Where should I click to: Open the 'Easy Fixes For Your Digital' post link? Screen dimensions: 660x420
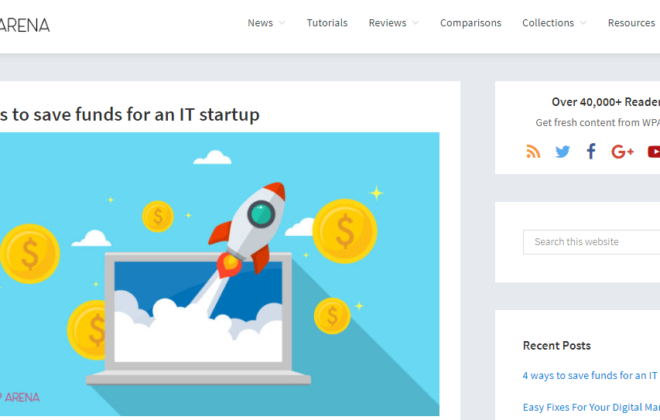[591, 407]
